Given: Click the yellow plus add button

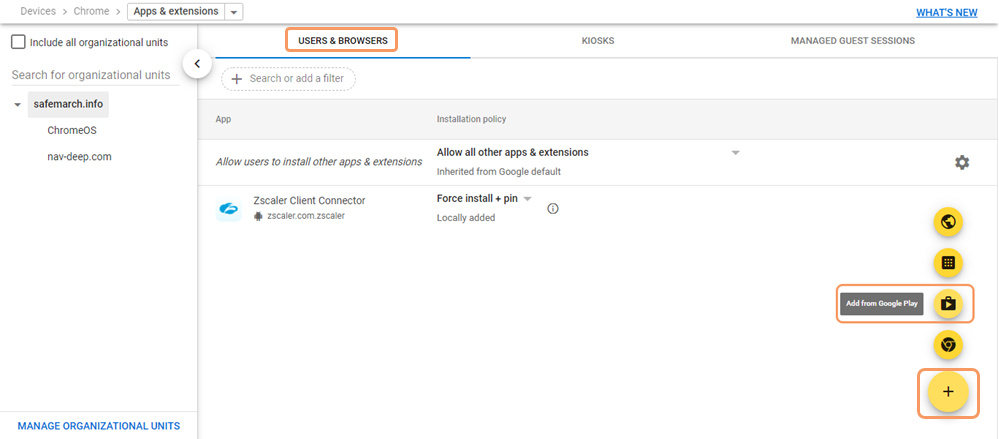Looking at the screenshot, I should tap(948, 391).
